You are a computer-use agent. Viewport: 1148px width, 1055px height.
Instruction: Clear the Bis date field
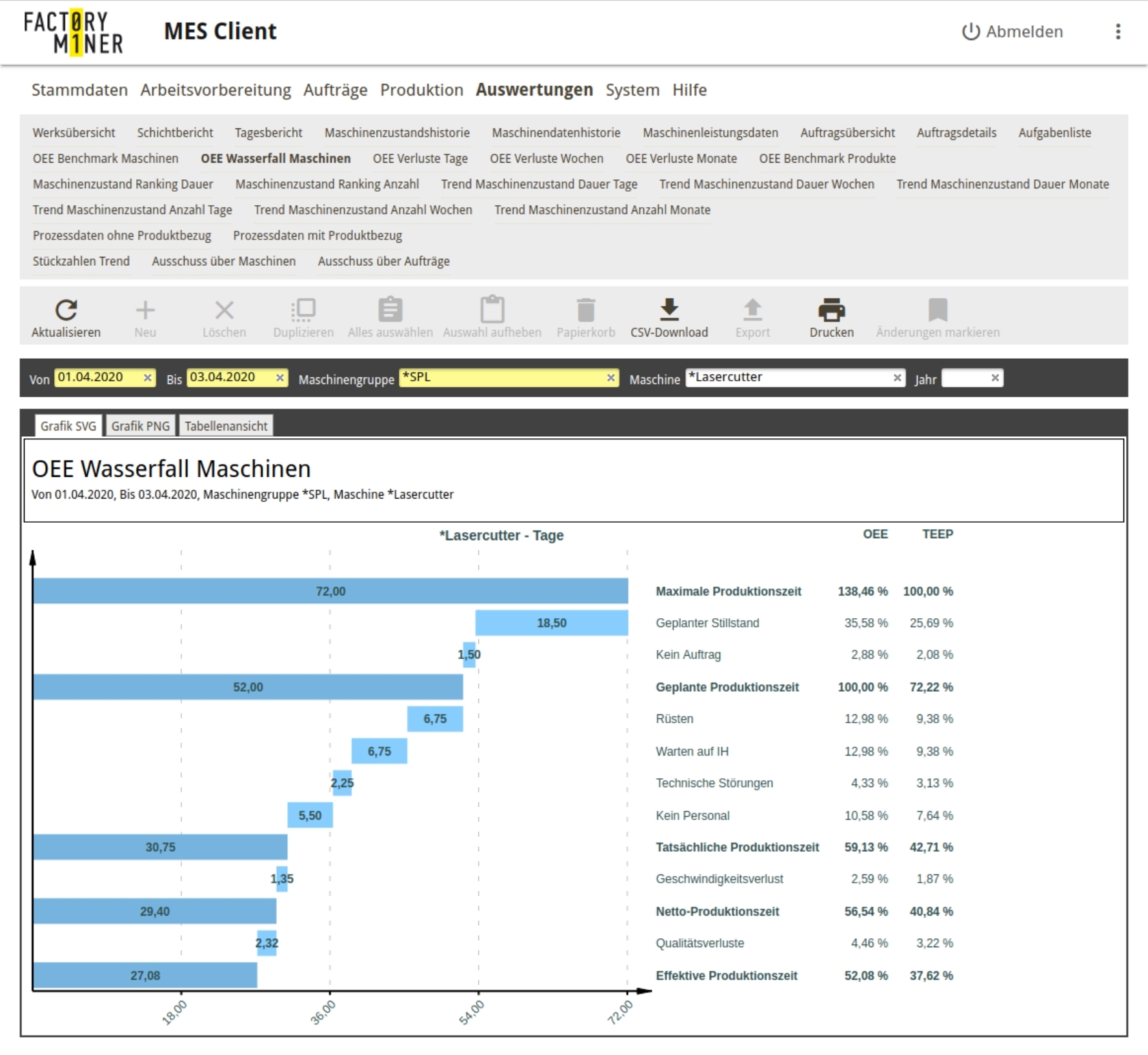pyautogui.click(x=280, y=378)
